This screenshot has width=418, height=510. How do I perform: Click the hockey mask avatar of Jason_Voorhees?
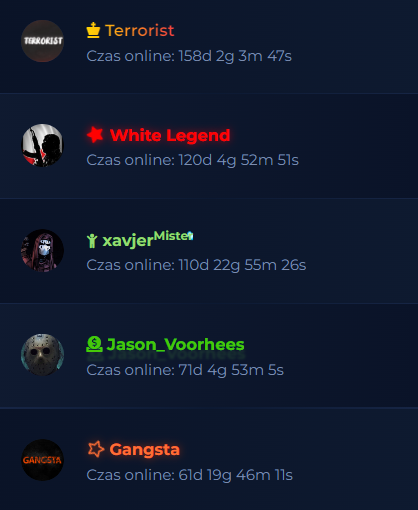point(42,355)
